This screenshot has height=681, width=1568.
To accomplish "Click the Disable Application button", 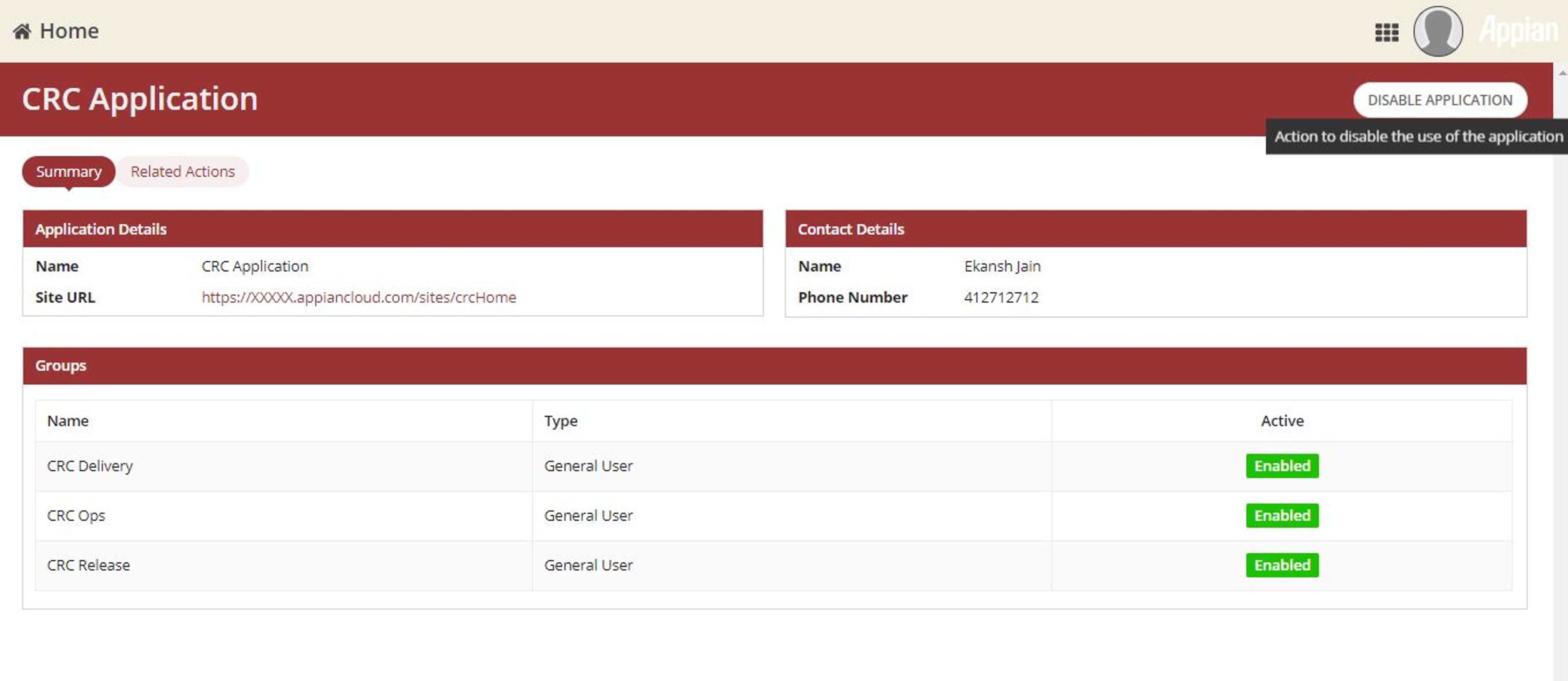I will (1439, 100).
